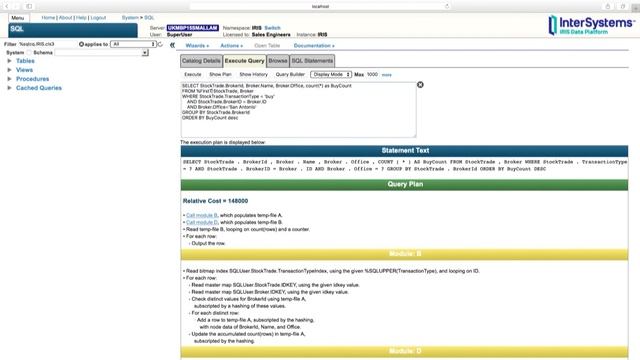Go to the Home link
640x360 pixels.
(x=48, y=18)
